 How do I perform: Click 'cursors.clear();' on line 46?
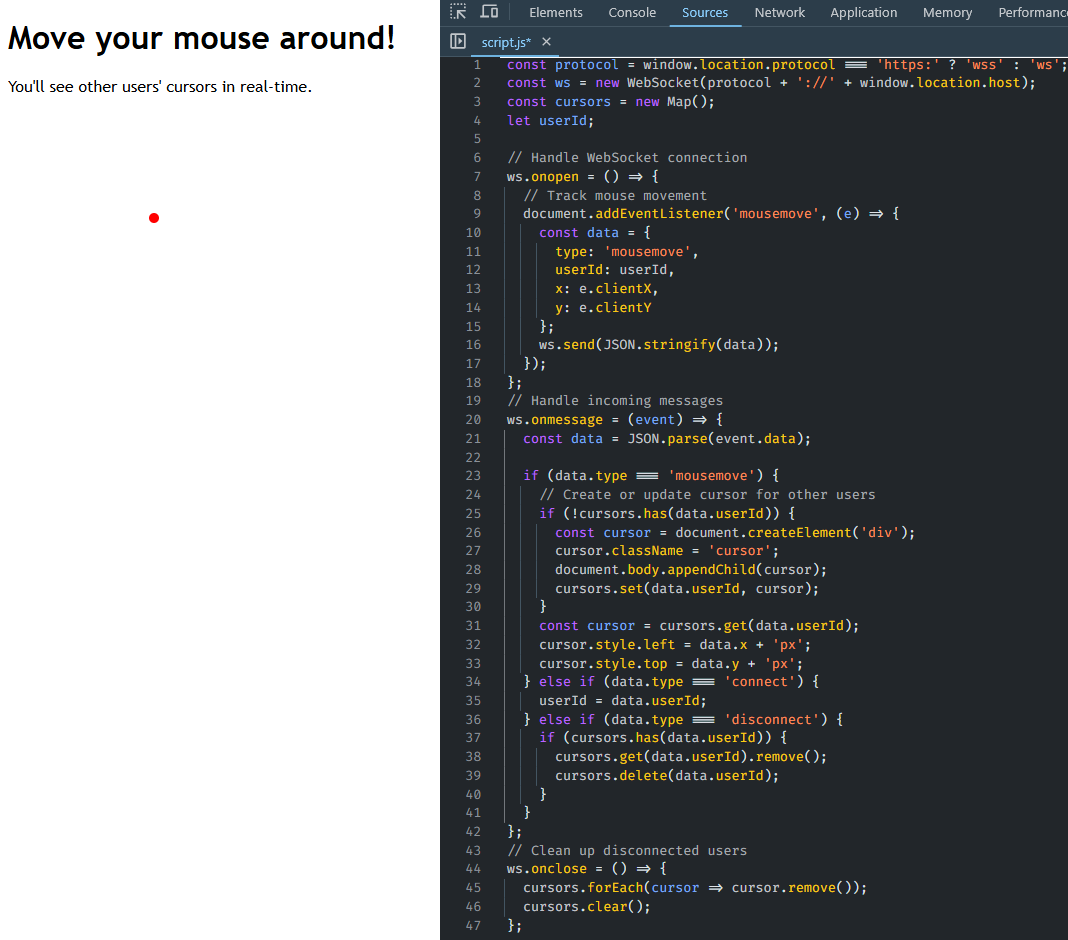coord(586,907)
